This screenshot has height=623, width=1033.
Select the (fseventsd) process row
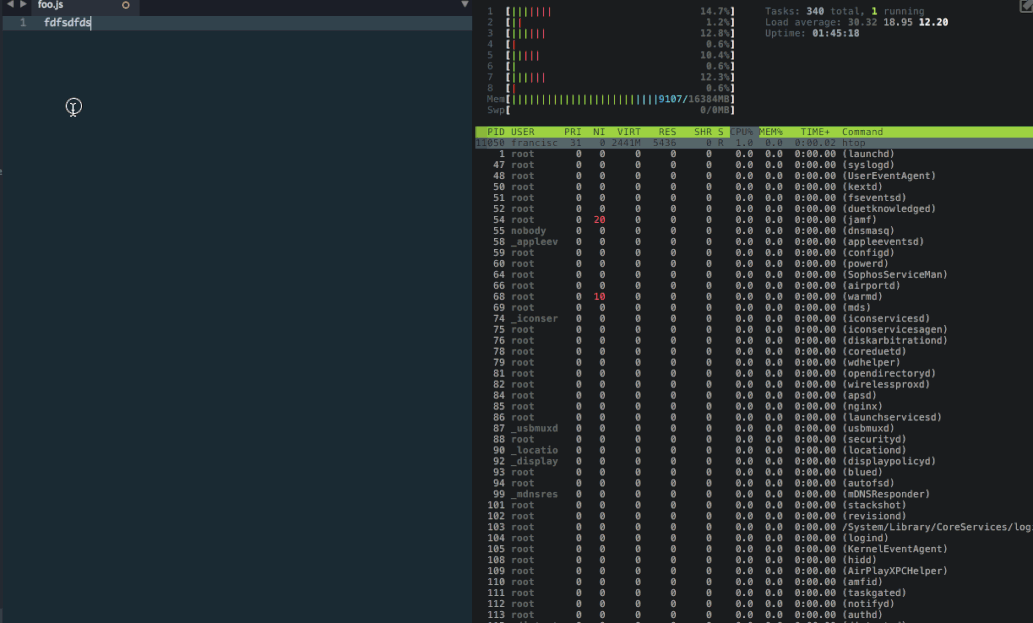tap(754, 198)
